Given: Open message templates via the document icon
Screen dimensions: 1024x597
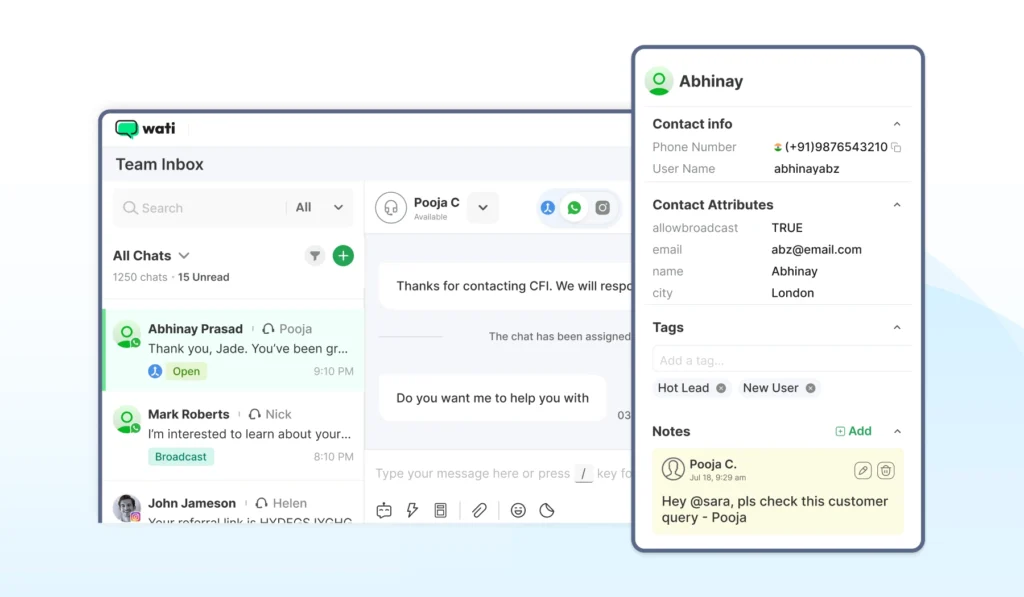Looking at the screenshot, I should [441, 510].
